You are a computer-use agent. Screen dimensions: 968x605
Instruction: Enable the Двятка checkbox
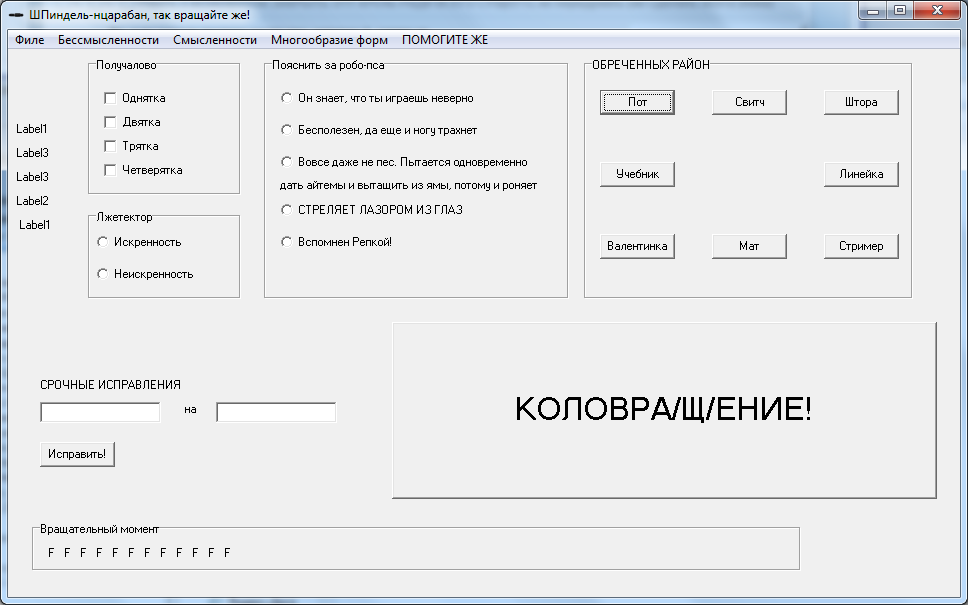point(110,122)
